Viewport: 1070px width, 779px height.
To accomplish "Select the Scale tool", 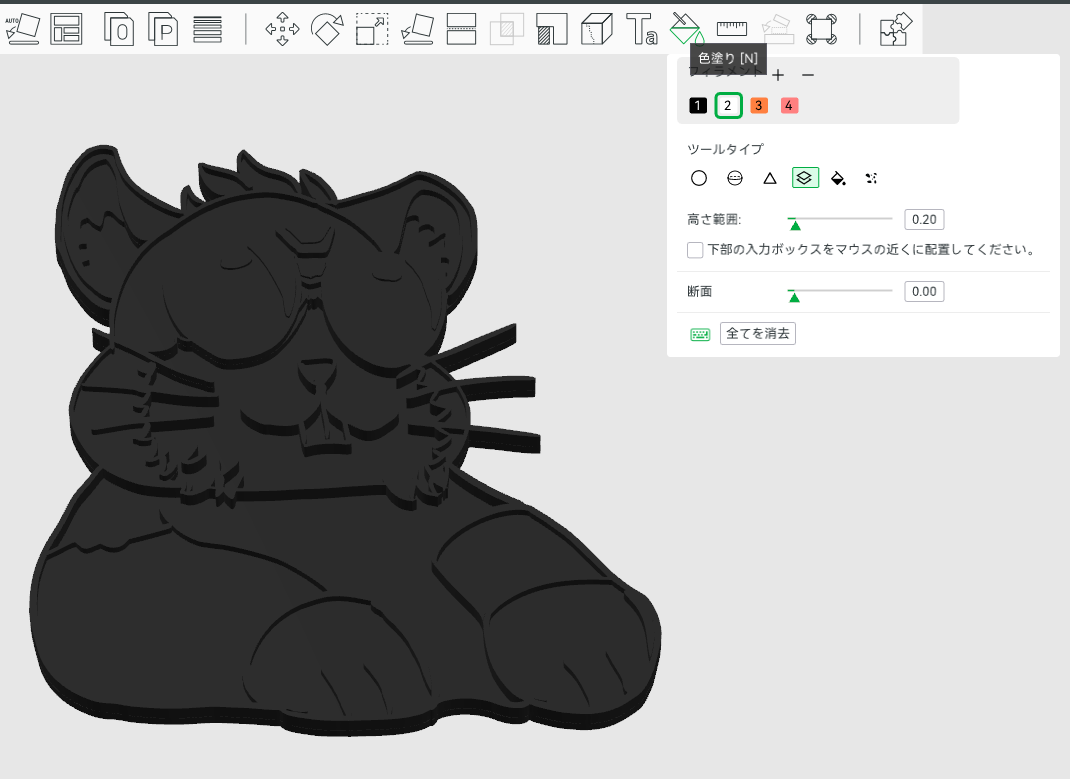I will coord(372,29).
